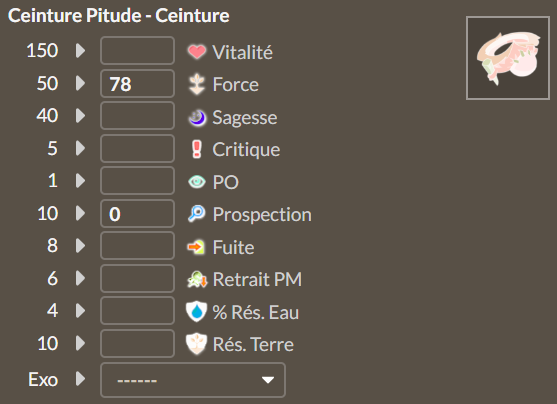Open the Exo dropdown list
This screenshot has width=557, height=404.
193,380
